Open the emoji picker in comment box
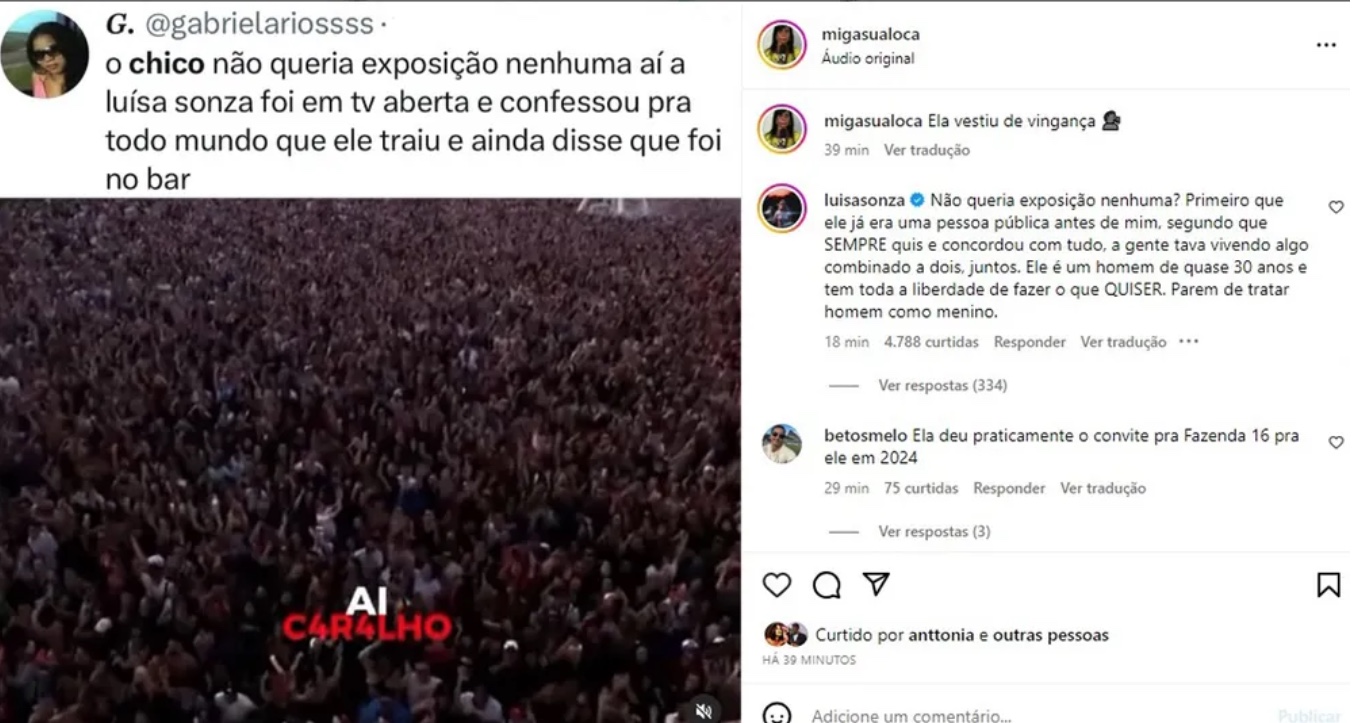The width and height of the screenshot is (1370, 723). pos(777,715)
